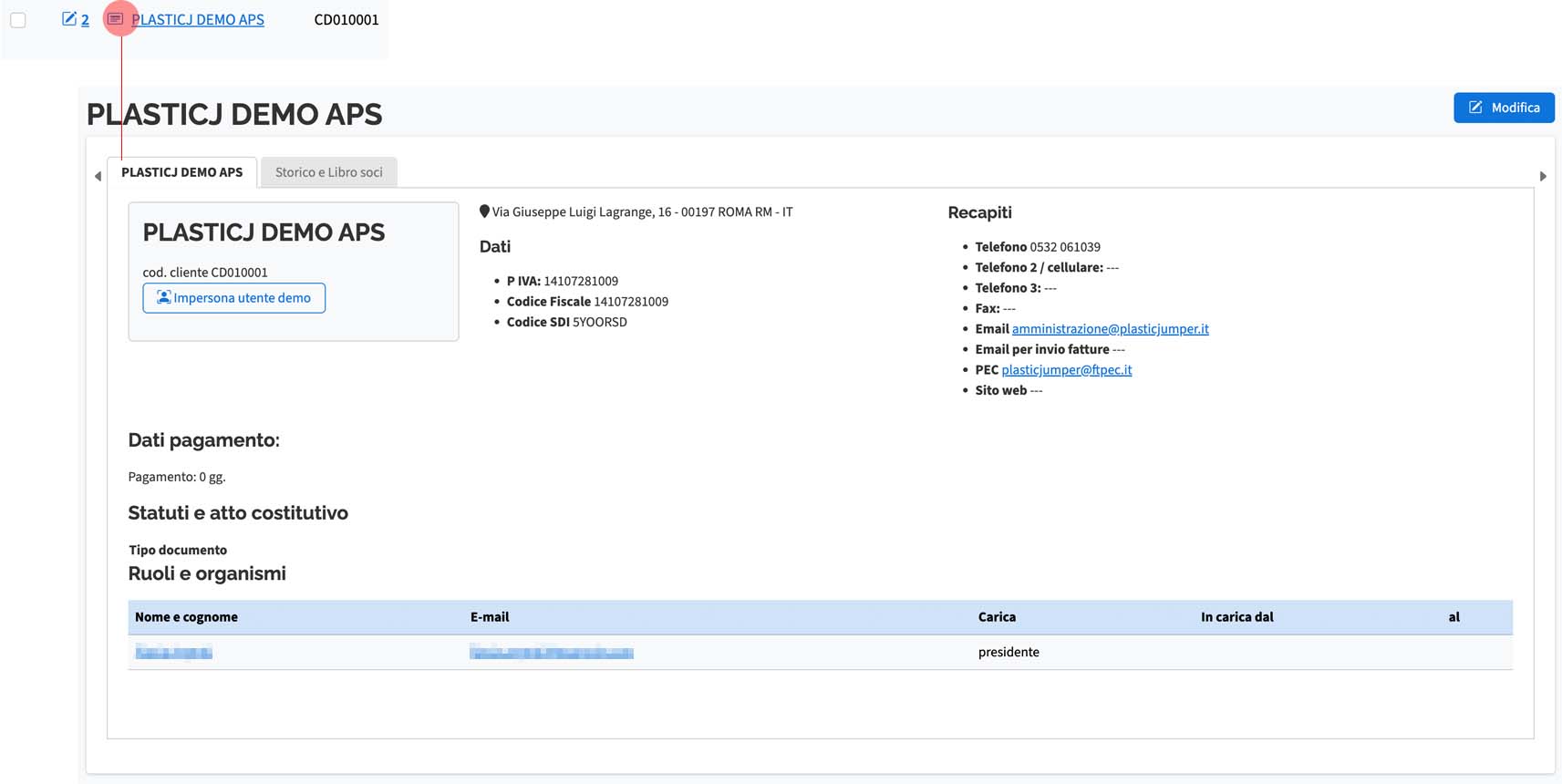Click the Telefono number 0532 061039
1562x784 pixels.
[1065, 247]
